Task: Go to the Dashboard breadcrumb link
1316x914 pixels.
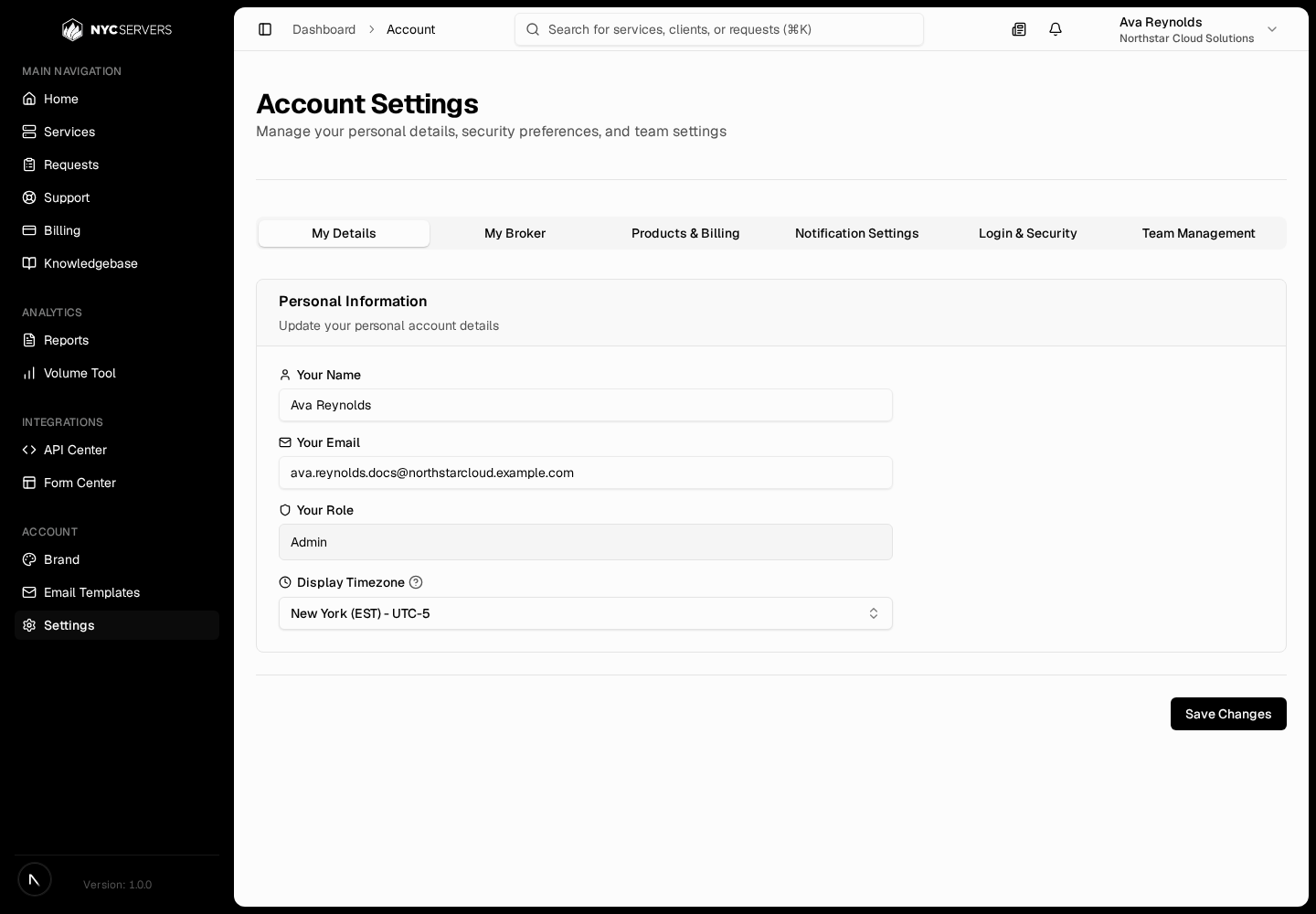Action: pyautogui.click(x=324, y=29)
